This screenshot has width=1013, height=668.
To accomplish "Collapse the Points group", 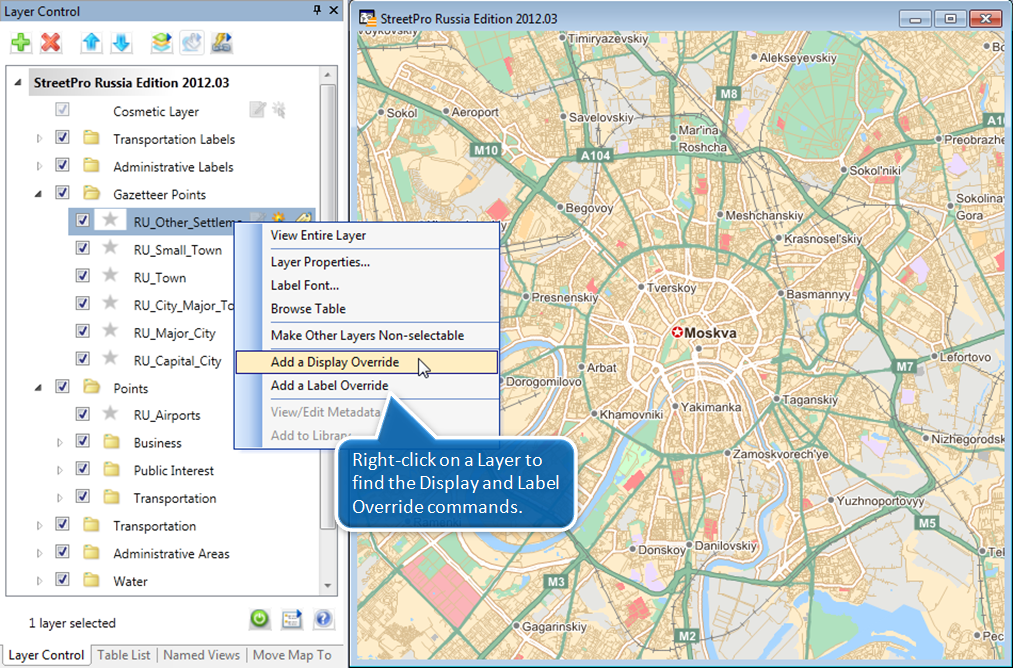I will tap(39, 388).
